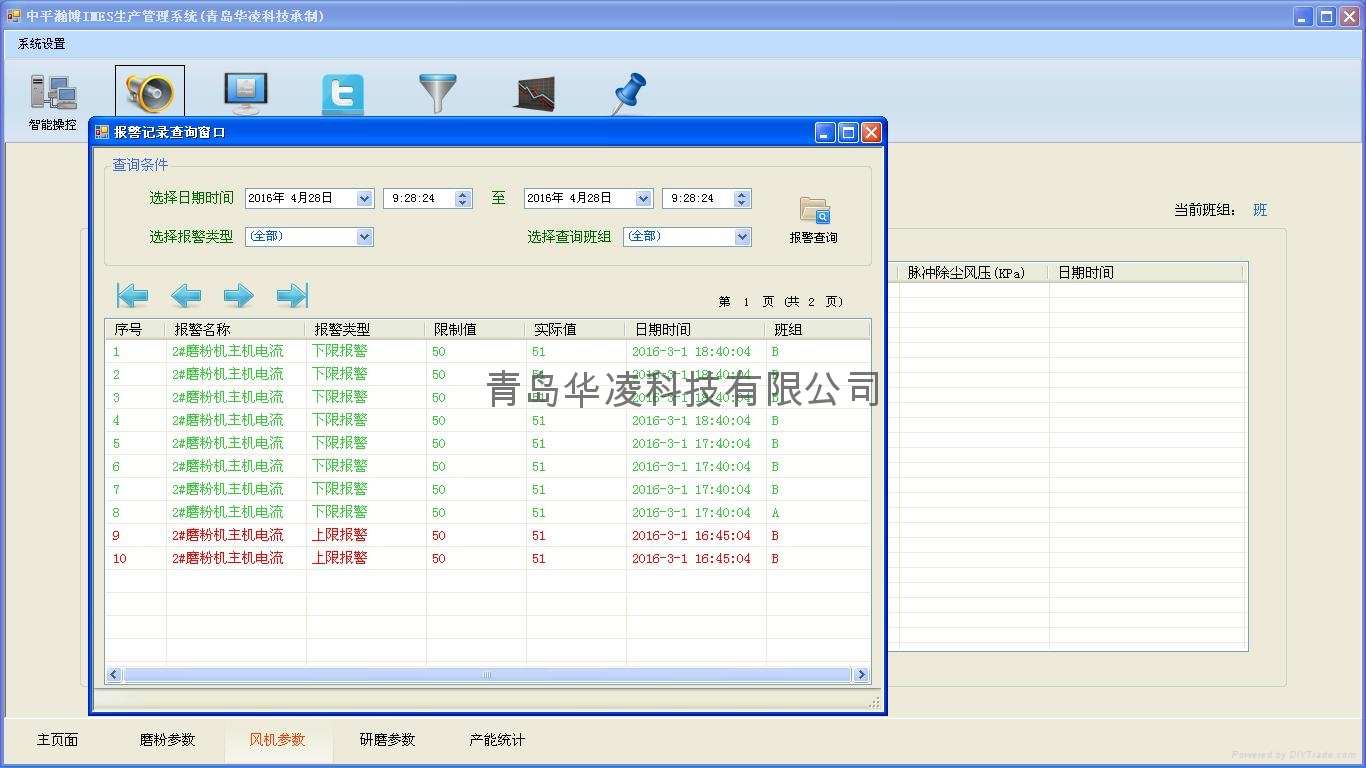
Task: Sort by the 报警名称 column header
Action: coord(236,329)
